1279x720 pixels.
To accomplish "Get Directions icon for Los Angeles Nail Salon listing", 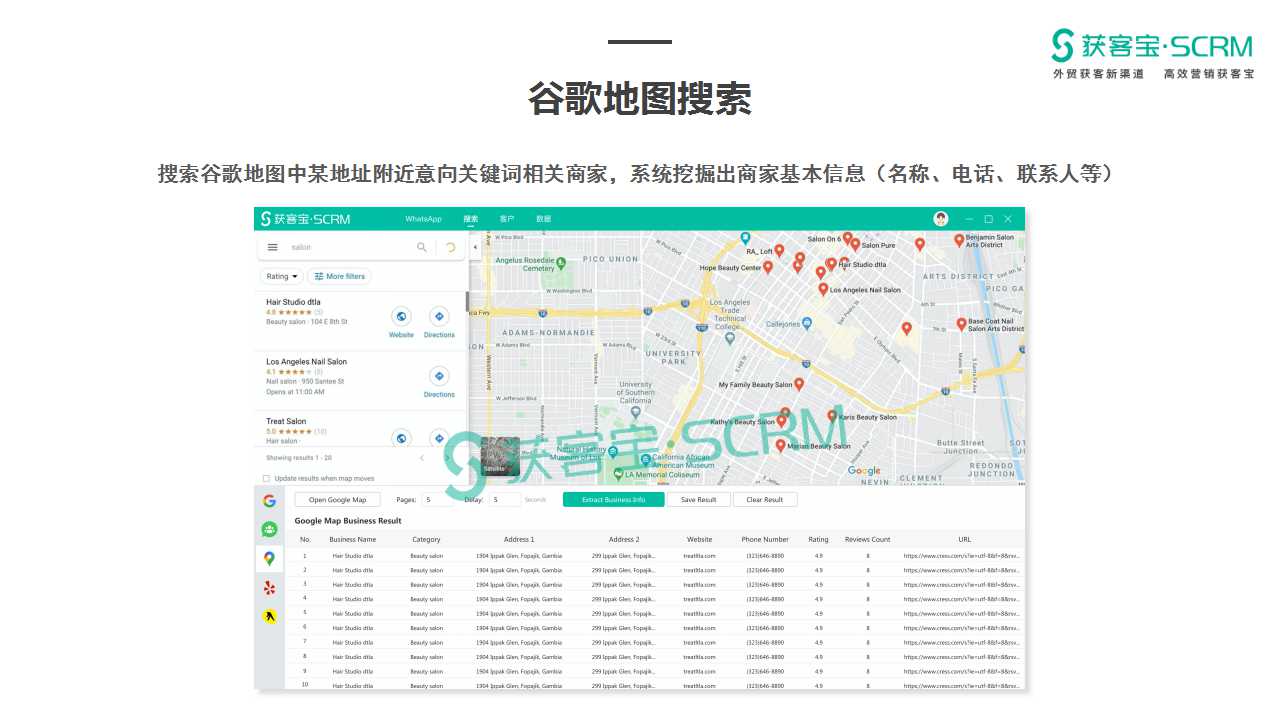I will click(x=439, y=376).
